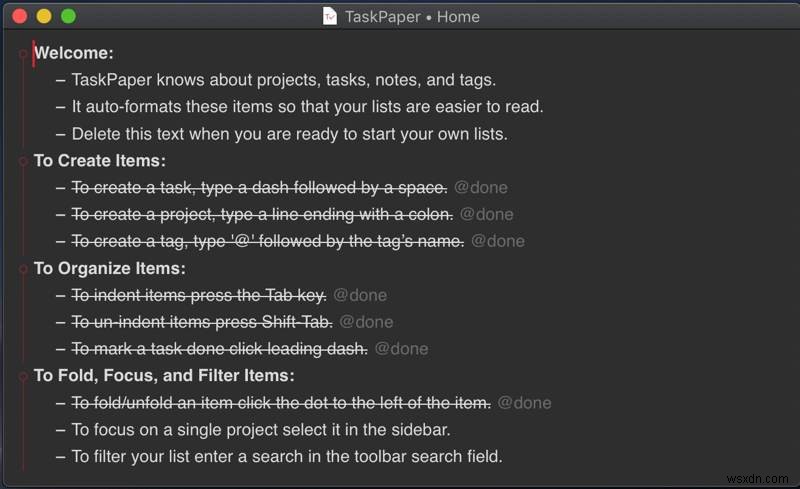Click the "Delete this text" task line
Screen dimensions: 800x489
click(289, 134)
